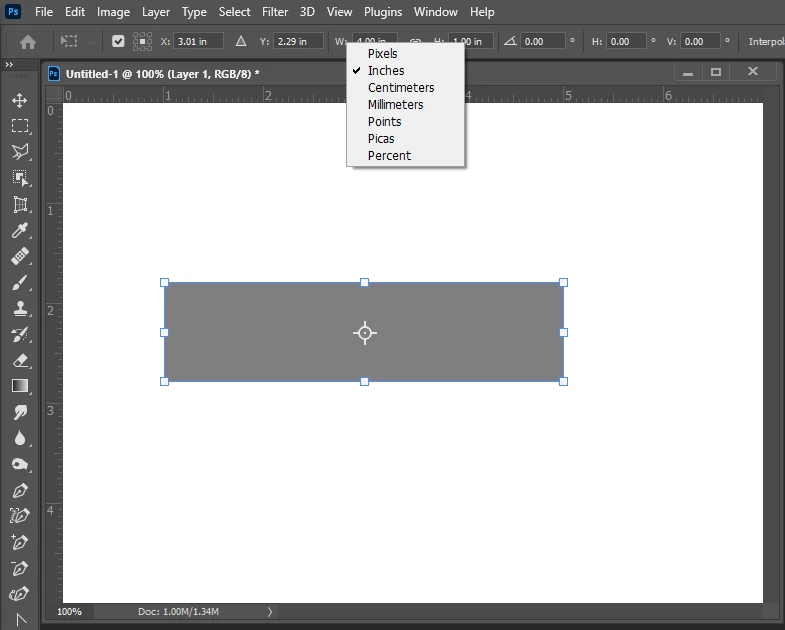785x630 pixels.
Task: Choose Picas from units menu
Action: click(x=406, y=139)
